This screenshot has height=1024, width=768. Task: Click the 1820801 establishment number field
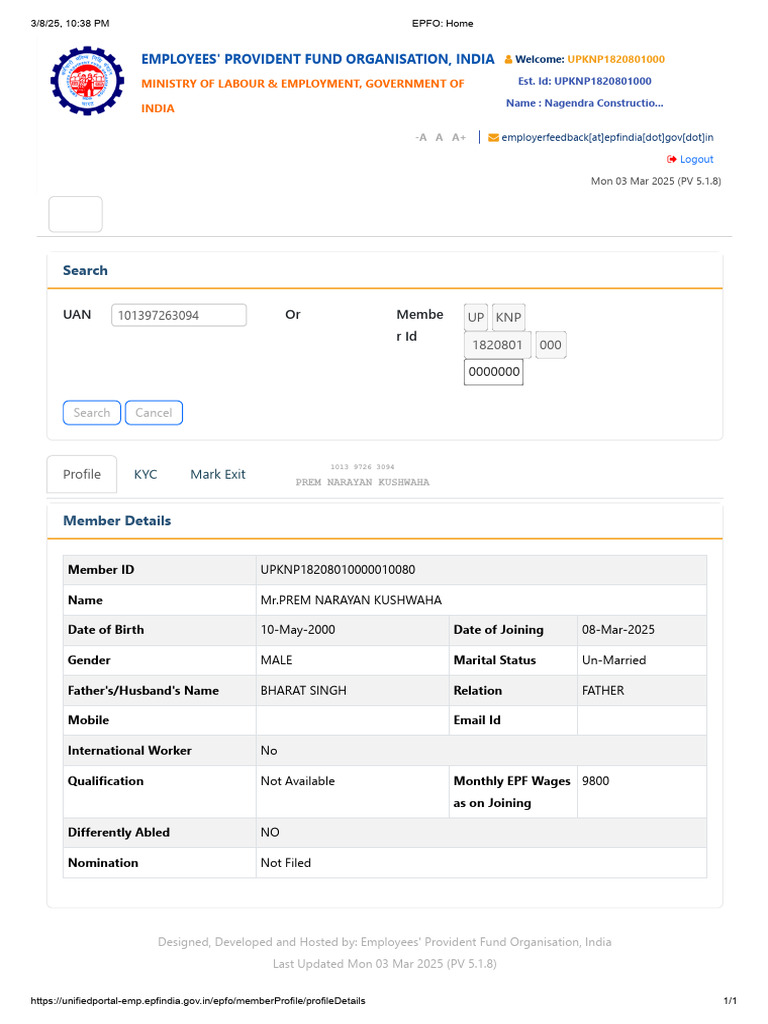(x=498, y=345)
